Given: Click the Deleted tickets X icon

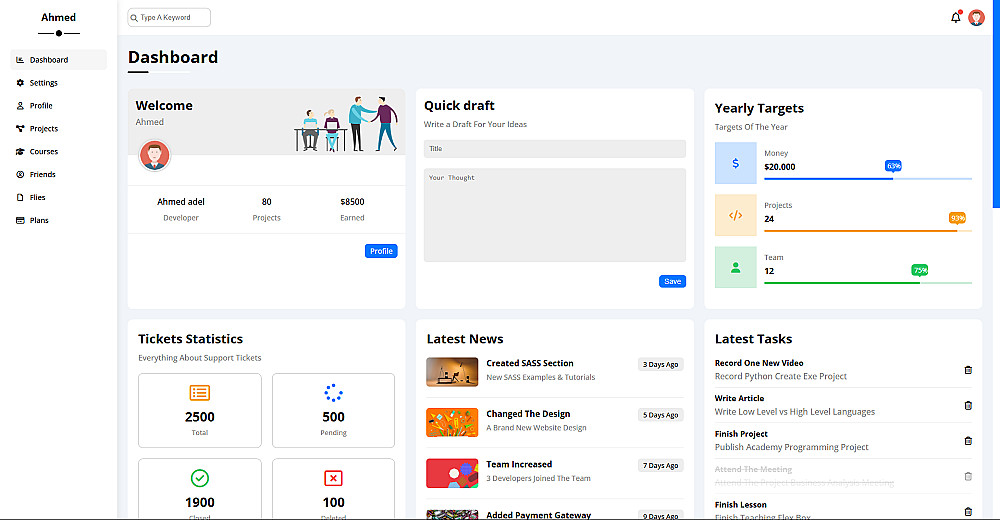Looking at the screenshot, I should click(x=334, y=478).
